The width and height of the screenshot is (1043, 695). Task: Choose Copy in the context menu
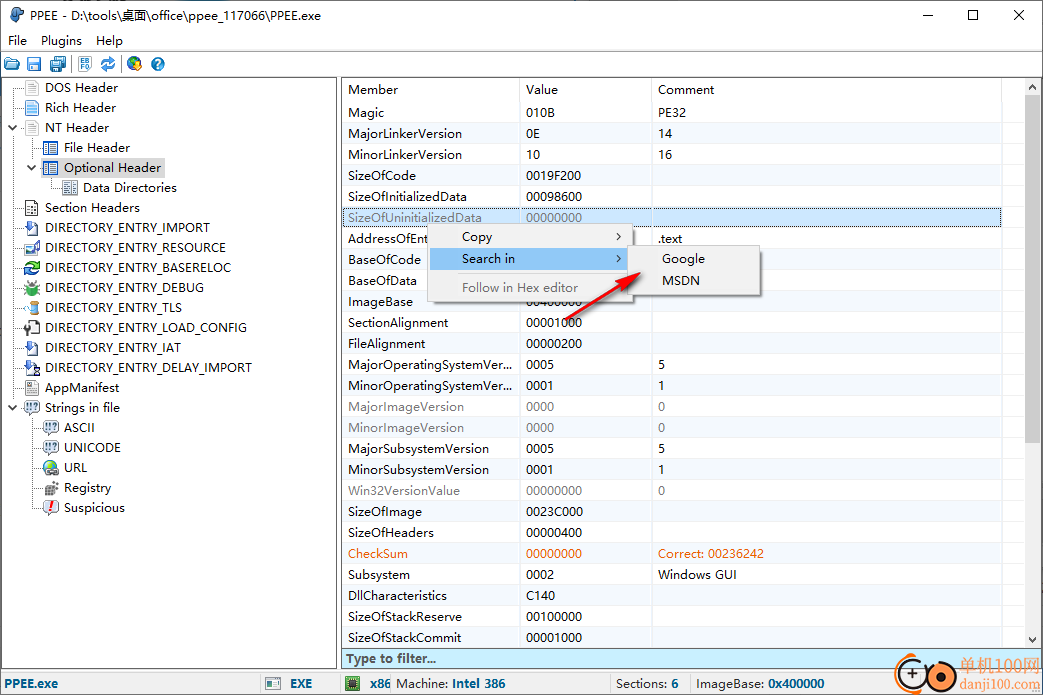point(529,237)
